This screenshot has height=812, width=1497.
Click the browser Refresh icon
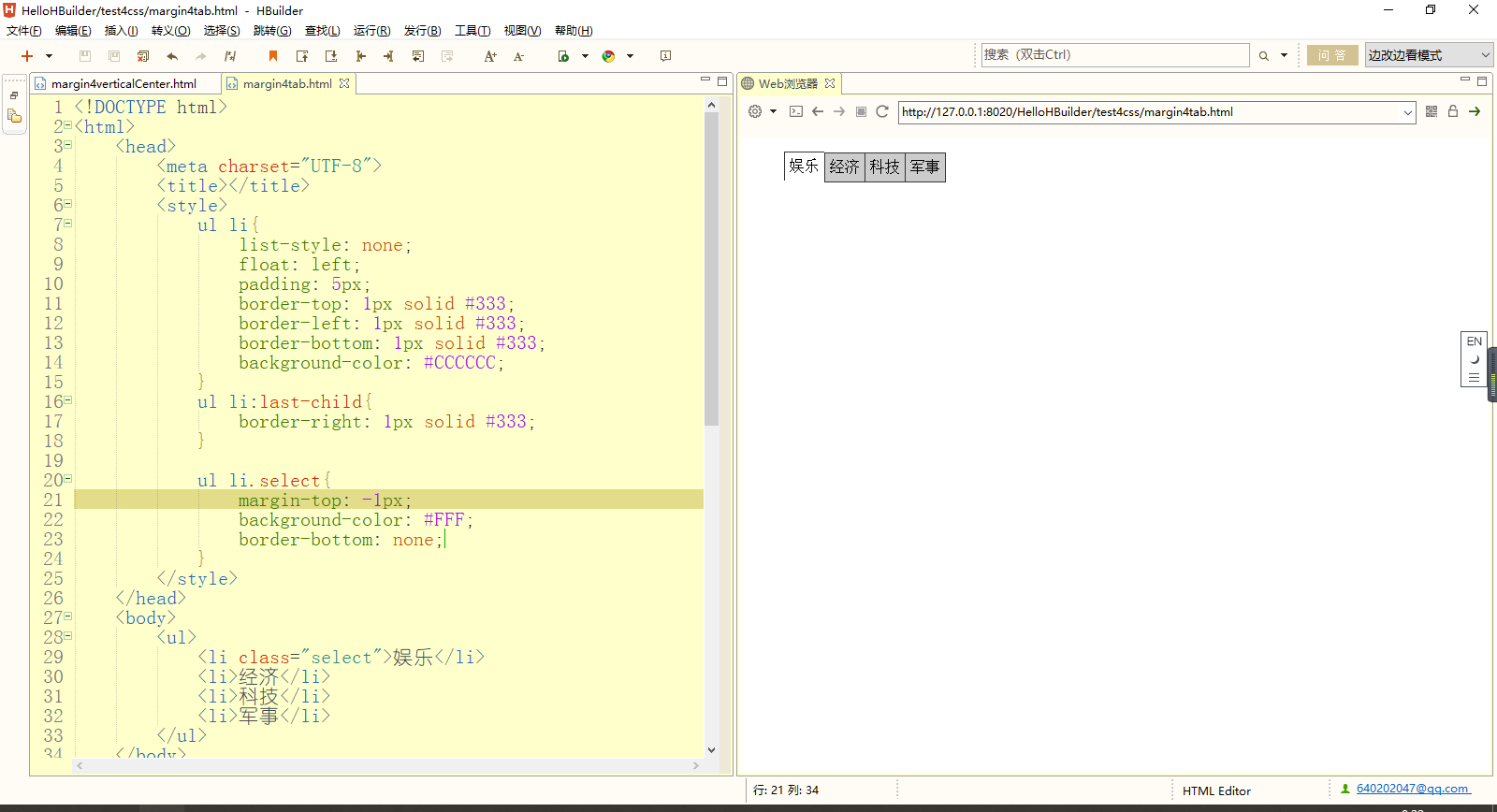pos(881,111)
